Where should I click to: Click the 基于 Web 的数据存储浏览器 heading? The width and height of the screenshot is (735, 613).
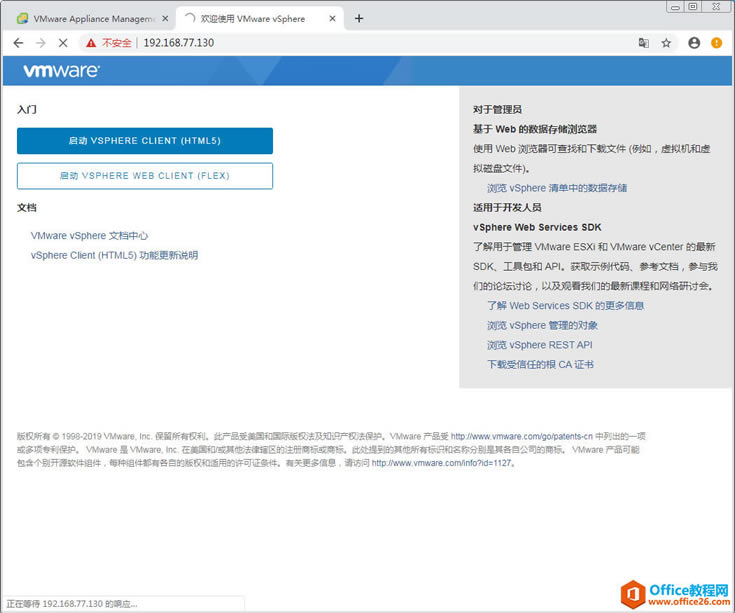click(535, 129)
